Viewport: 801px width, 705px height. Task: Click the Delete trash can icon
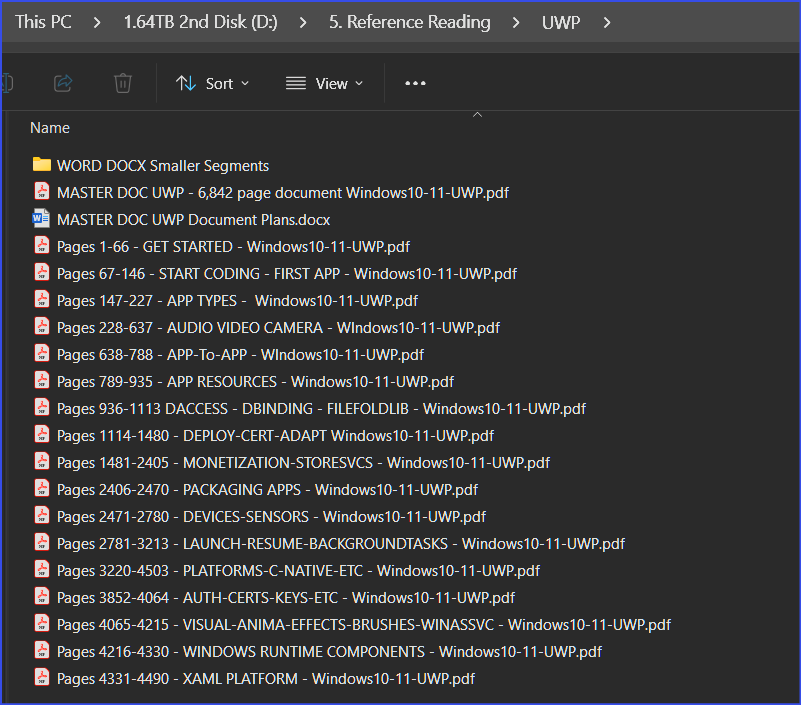[123, 83]
